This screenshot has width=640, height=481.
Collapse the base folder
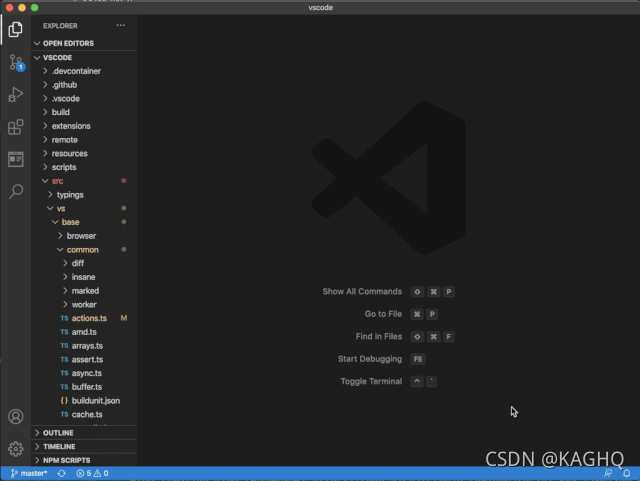(84, 222)
